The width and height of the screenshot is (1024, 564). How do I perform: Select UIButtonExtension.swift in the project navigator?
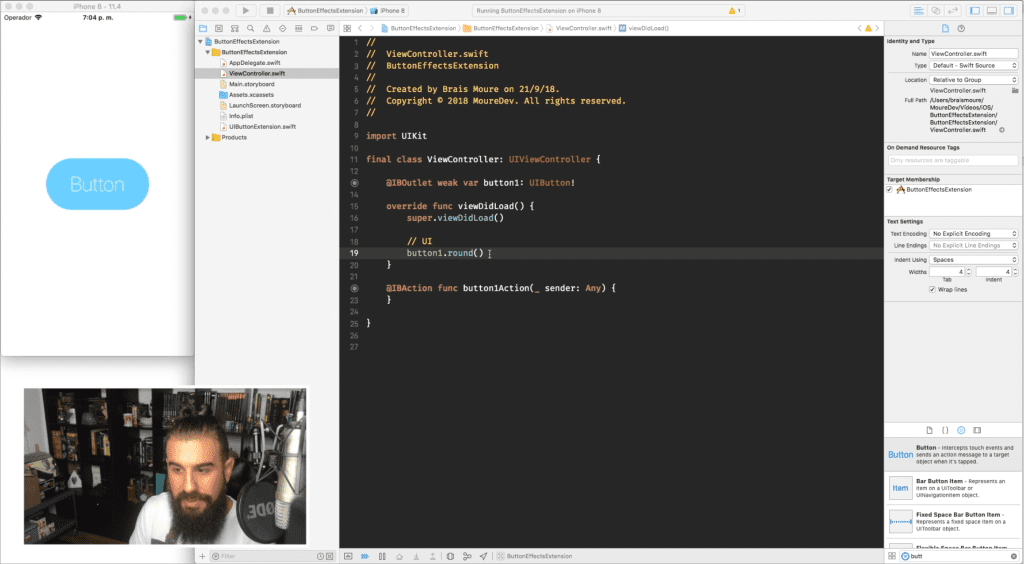[263, 127]
